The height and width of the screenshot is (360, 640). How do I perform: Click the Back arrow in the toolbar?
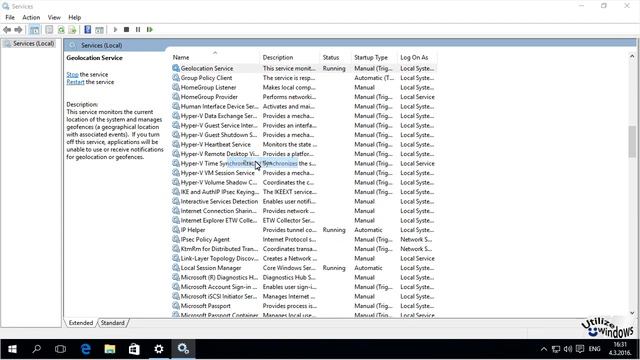click(7, 30)
